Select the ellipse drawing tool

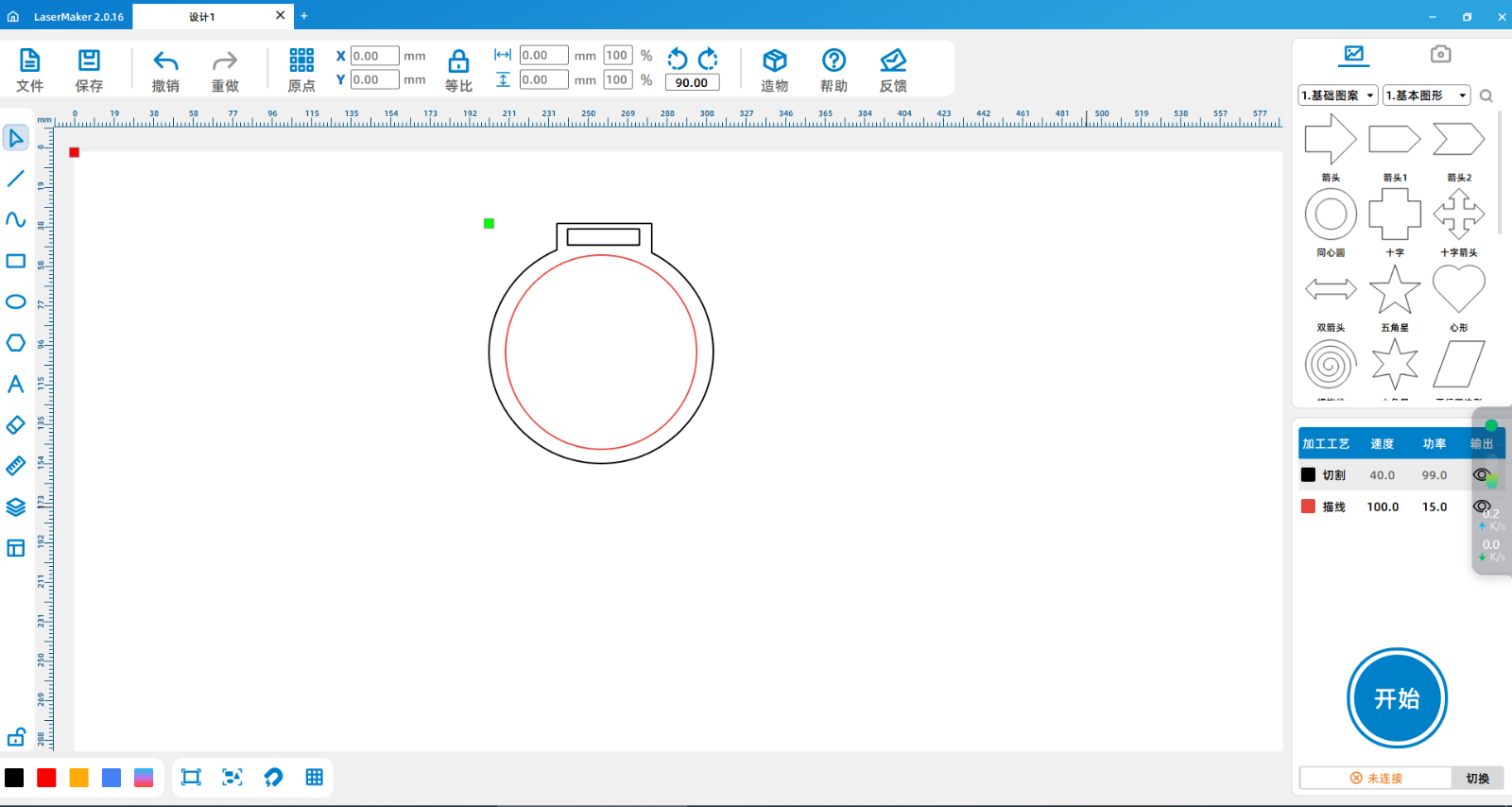(x=16, y=302)
